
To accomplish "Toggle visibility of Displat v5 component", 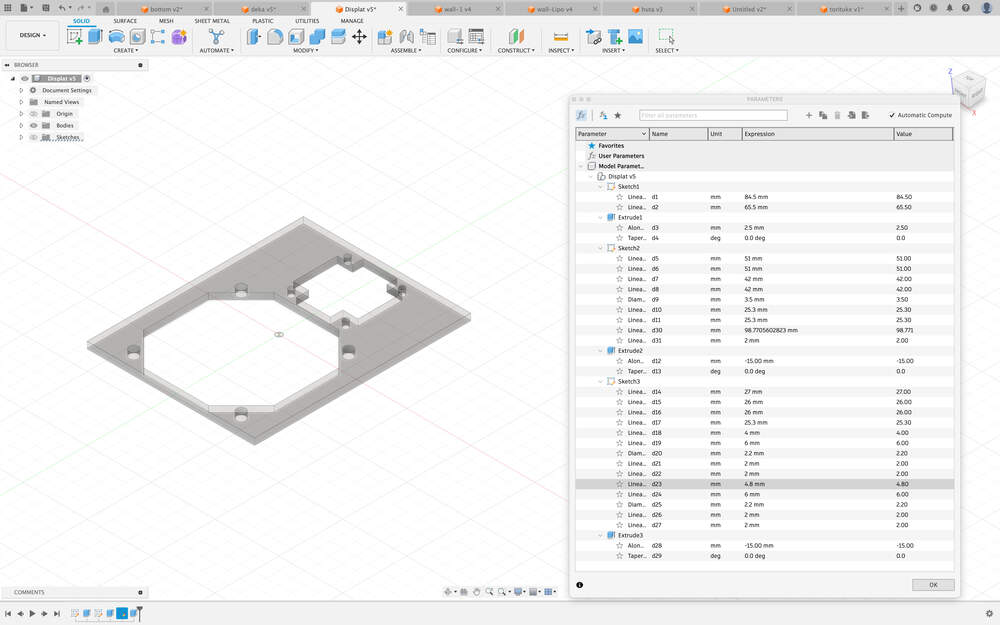I will [25, 78].
